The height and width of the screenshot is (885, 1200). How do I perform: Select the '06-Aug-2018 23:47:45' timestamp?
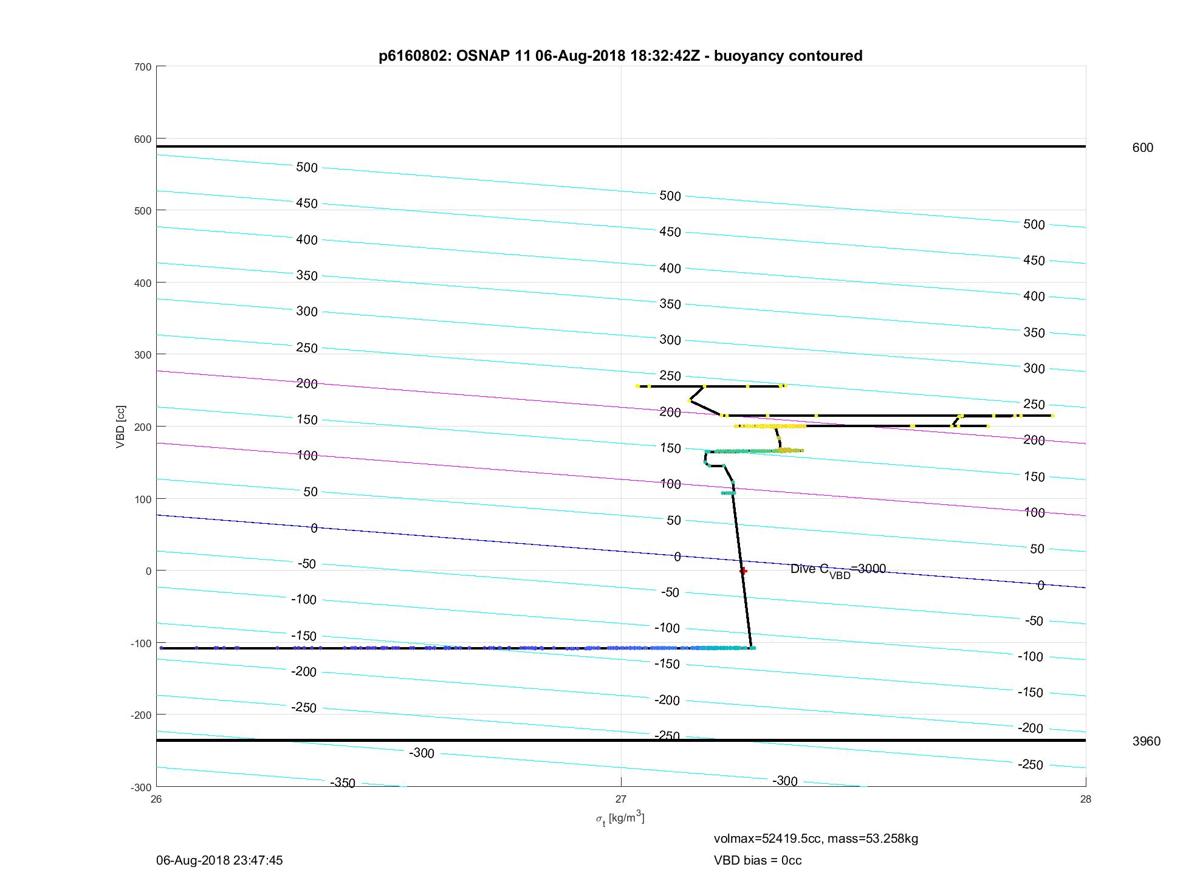pos(220,860)
